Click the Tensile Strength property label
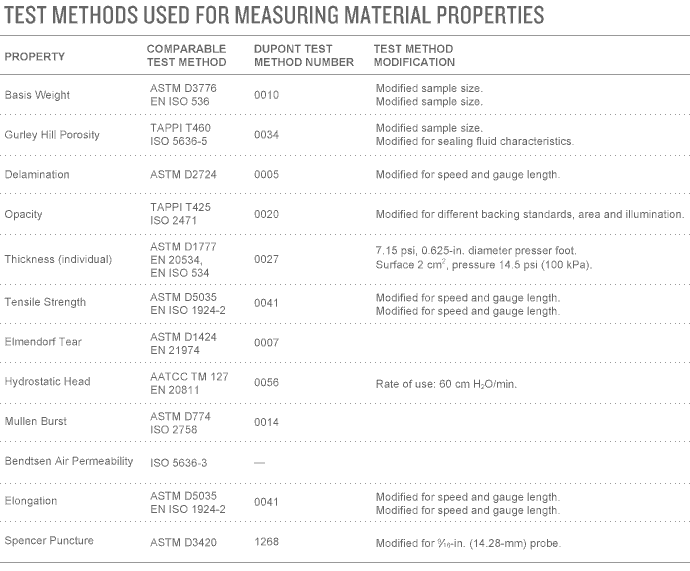The width and height of the screenshot is (690, 571). click(45, 302)
